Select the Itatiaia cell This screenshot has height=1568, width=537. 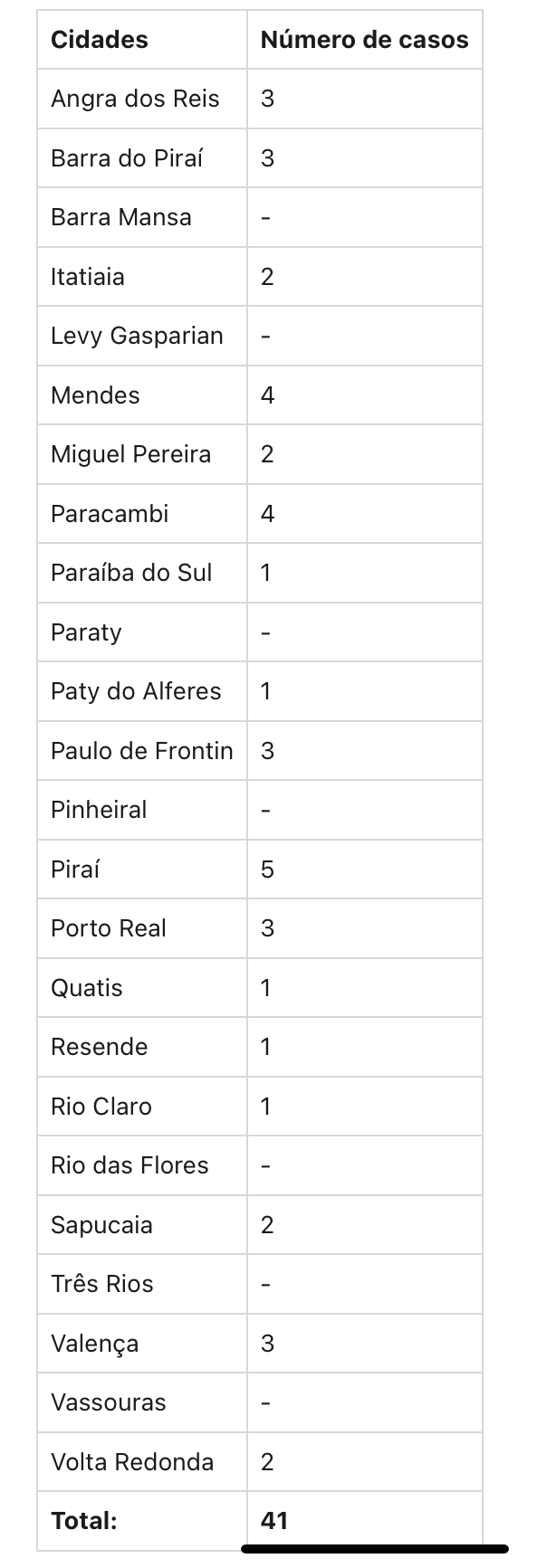click(x=142, y=277)
